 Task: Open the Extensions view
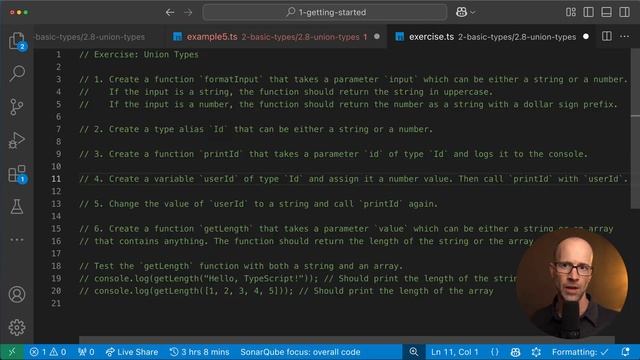17,174
